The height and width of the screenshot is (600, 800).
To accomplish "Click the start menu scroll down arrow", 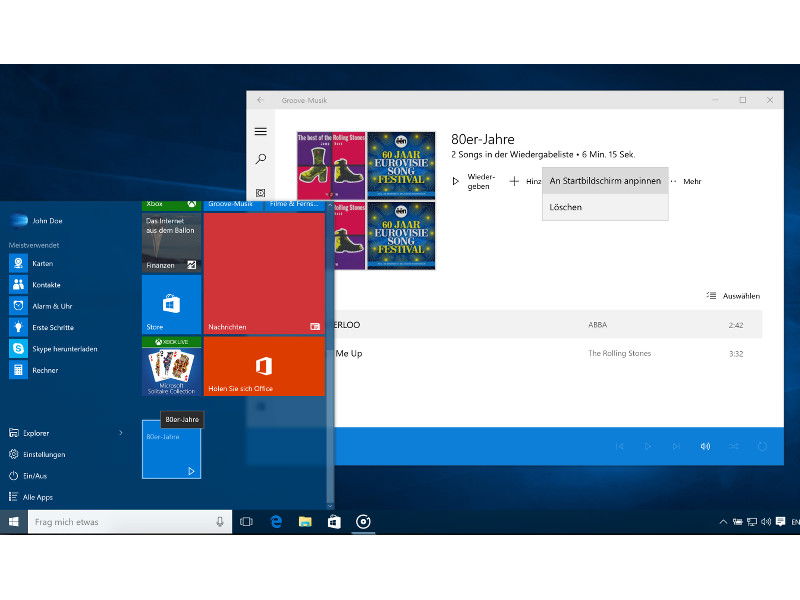I will [x=330, y=506].
